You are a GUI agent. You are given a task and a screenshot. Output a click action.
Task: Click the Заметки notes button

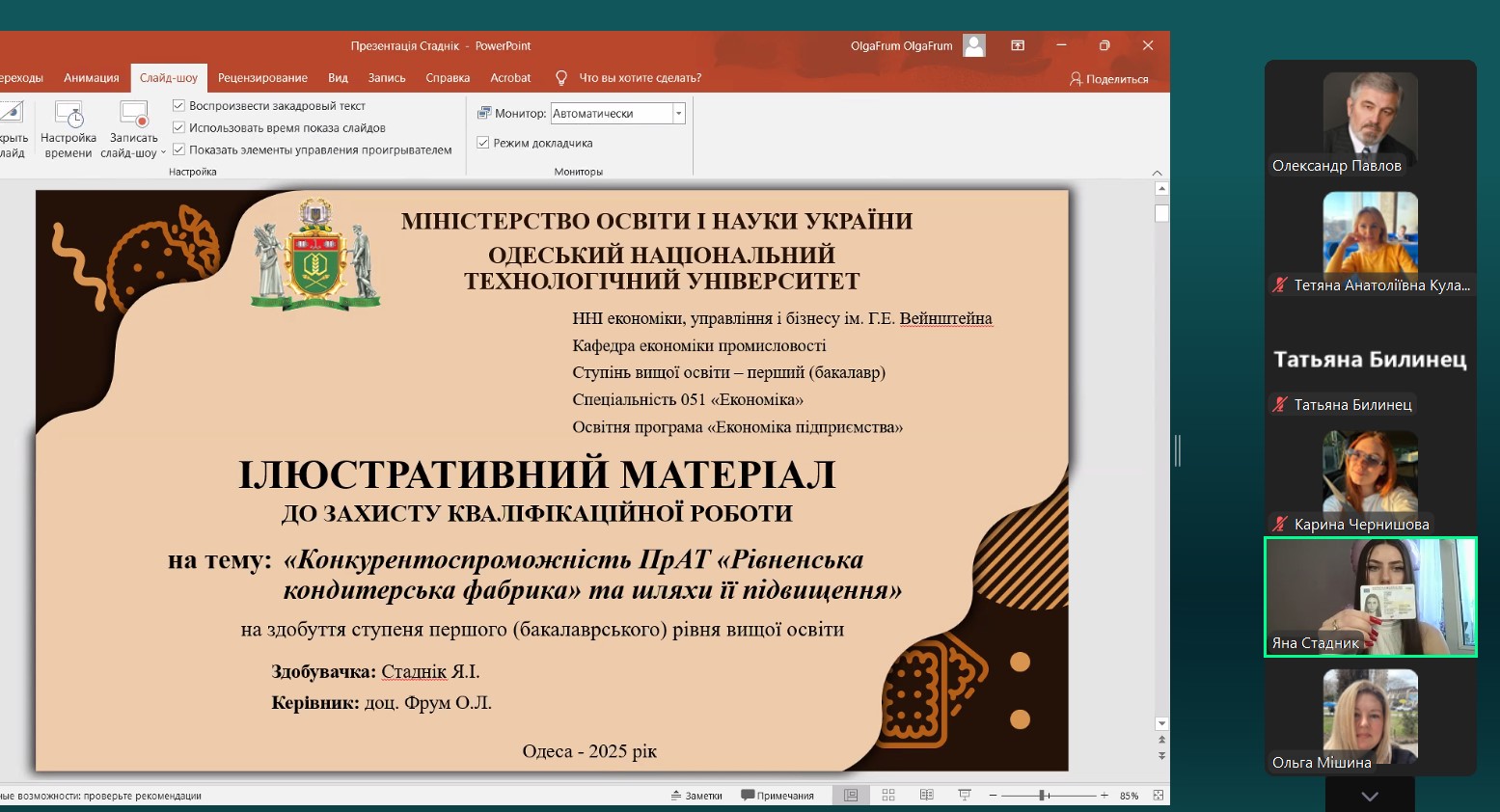(x=696, y=796)
